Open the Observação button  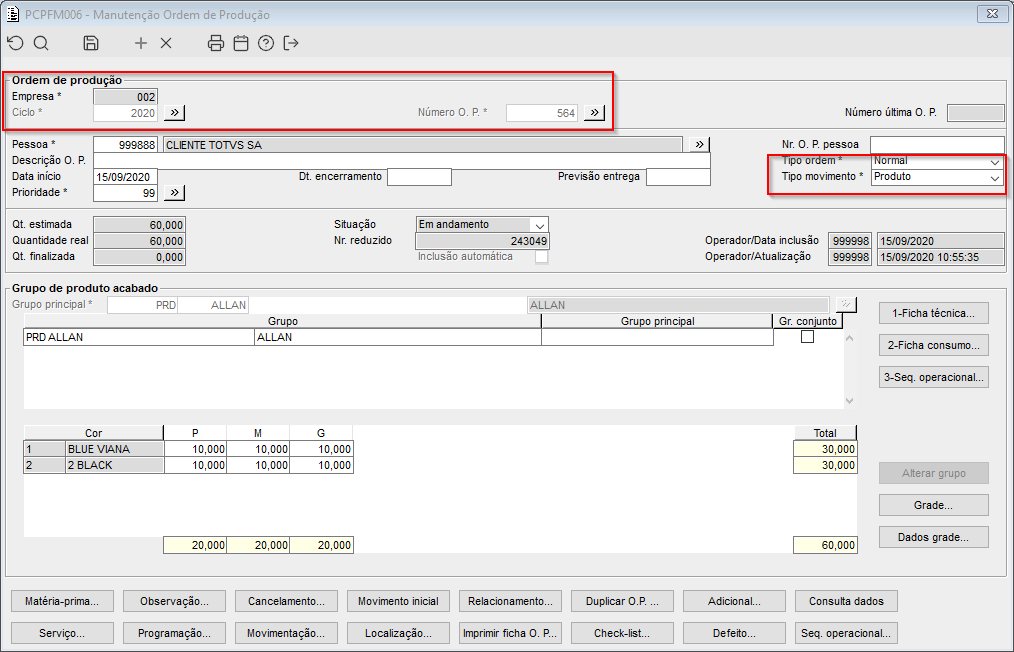click(174, 601)
